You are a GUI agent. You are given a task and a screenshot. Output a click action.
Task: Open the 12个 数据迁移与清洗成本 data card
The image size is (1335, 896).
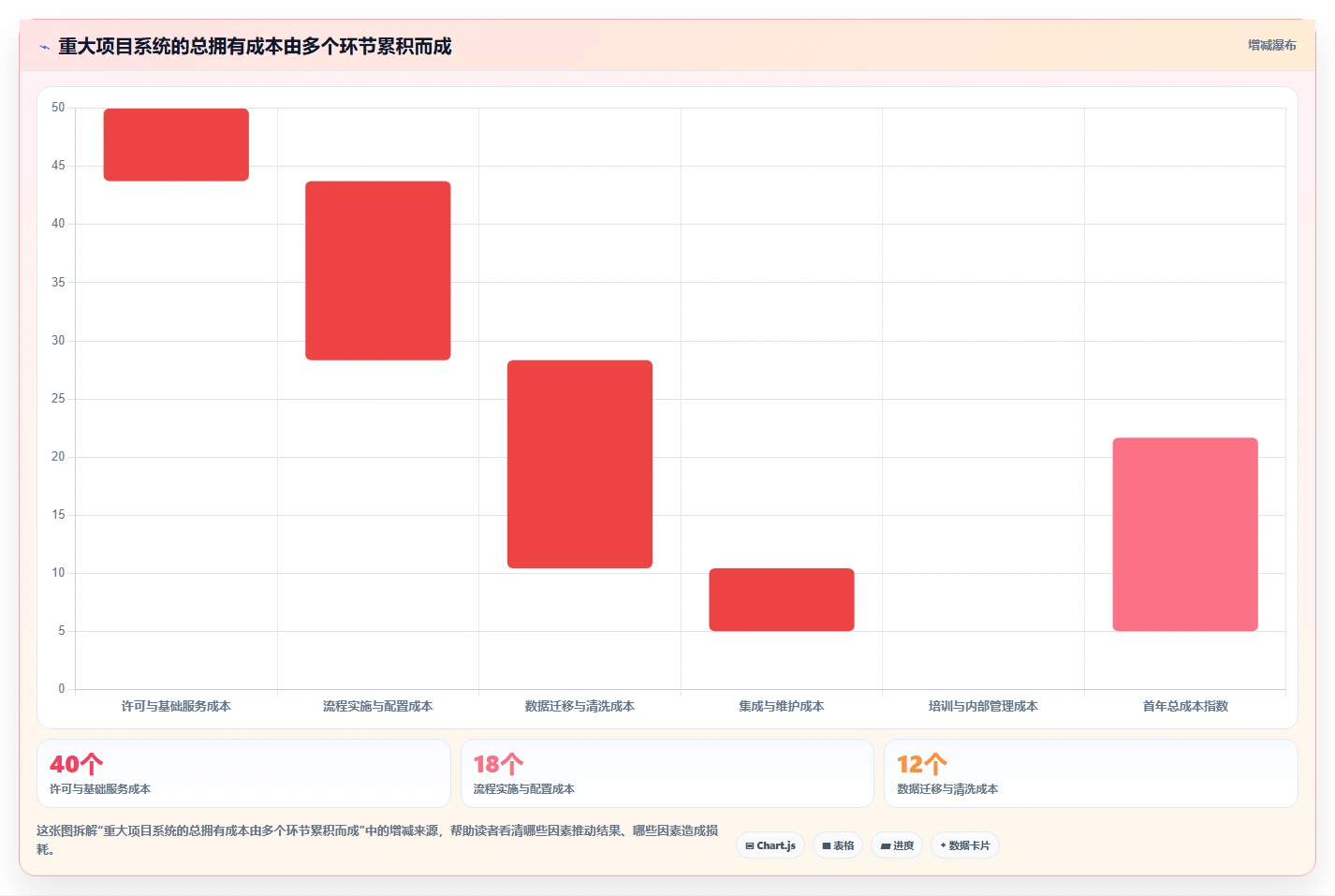tap(1091, 773)
